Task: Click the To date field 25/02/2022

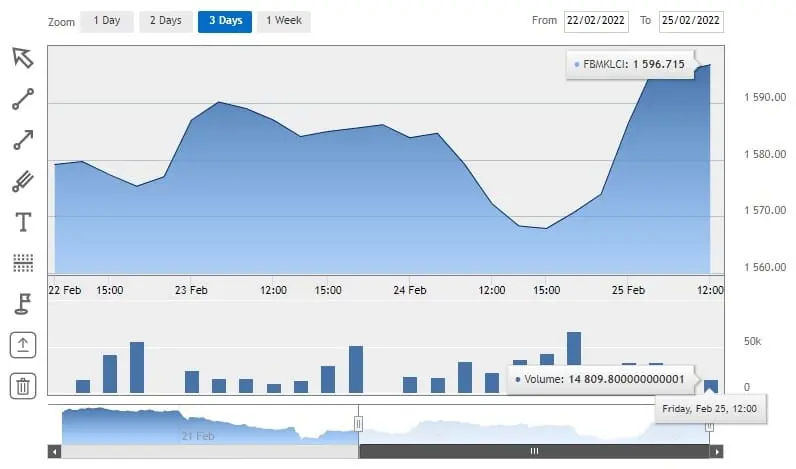Action: click(x=690, y=21)
